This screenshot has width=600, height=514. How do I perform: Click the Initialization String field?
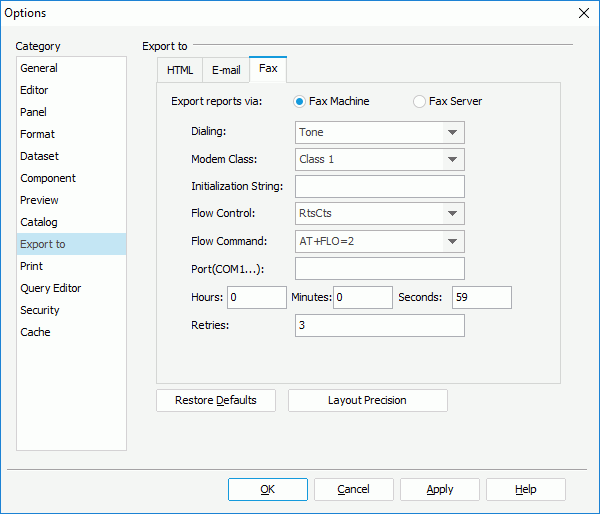379,186
